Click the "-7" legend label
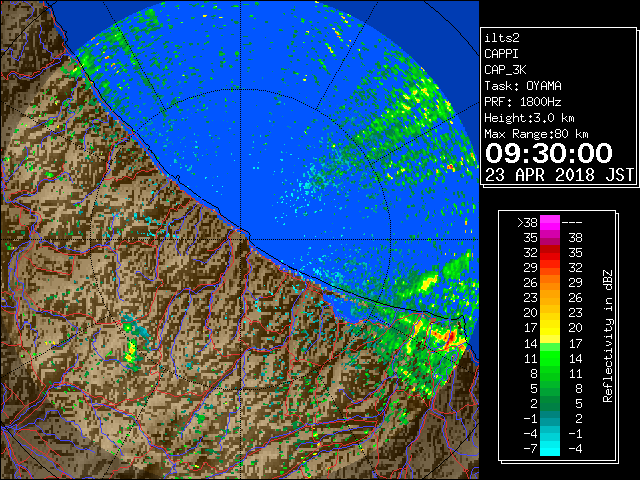Screen dimensions: 640x480 (530, 448)
